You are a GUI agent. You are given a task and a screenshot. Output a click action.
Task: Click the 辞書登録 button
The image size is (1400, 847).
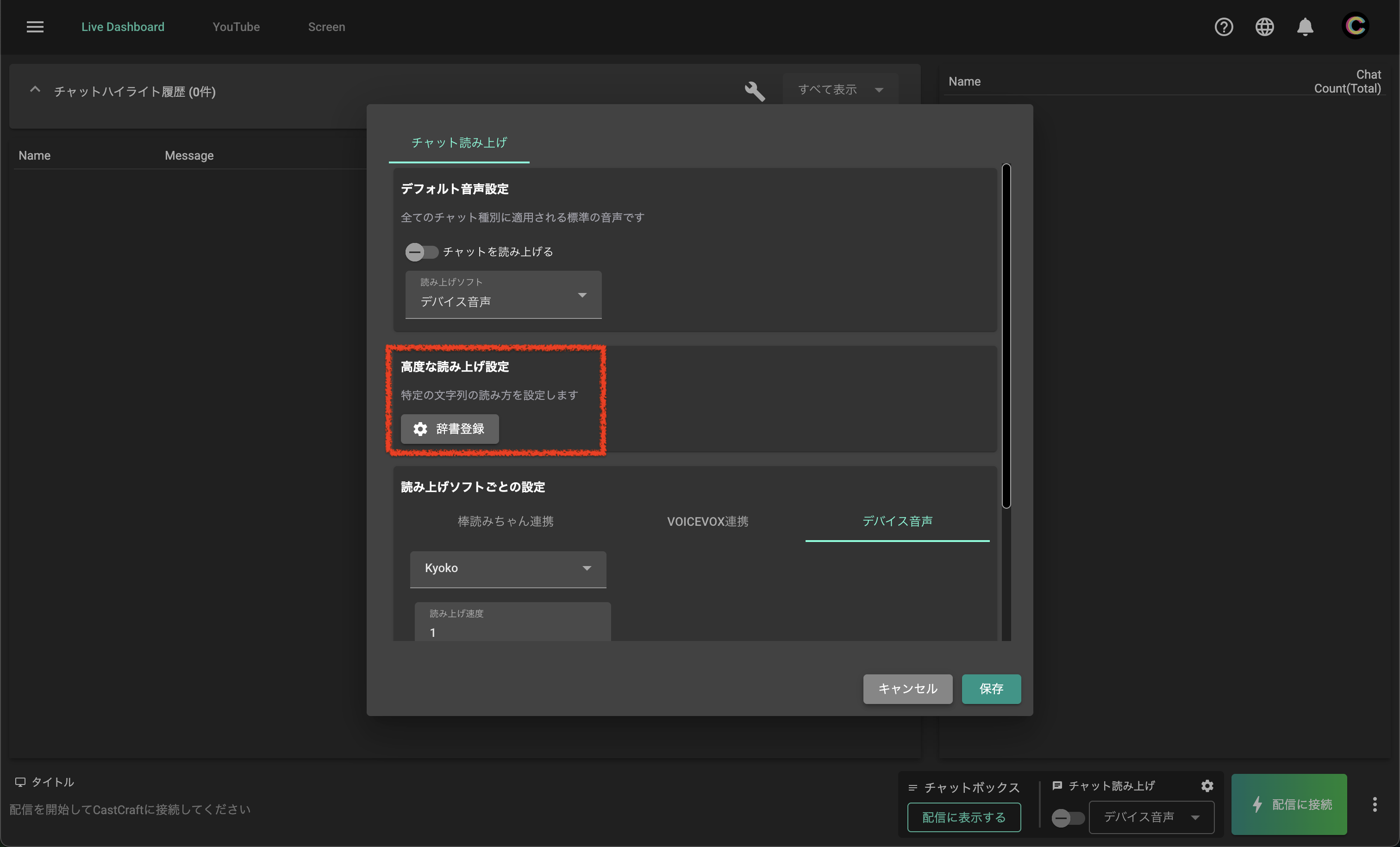[450, 429]
